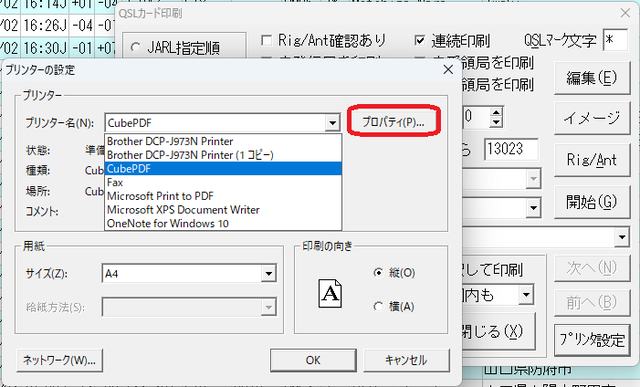This screenshot has width=640, height=387.
Task: Open the paper size A4 dropdown
Action: (268, 274)
